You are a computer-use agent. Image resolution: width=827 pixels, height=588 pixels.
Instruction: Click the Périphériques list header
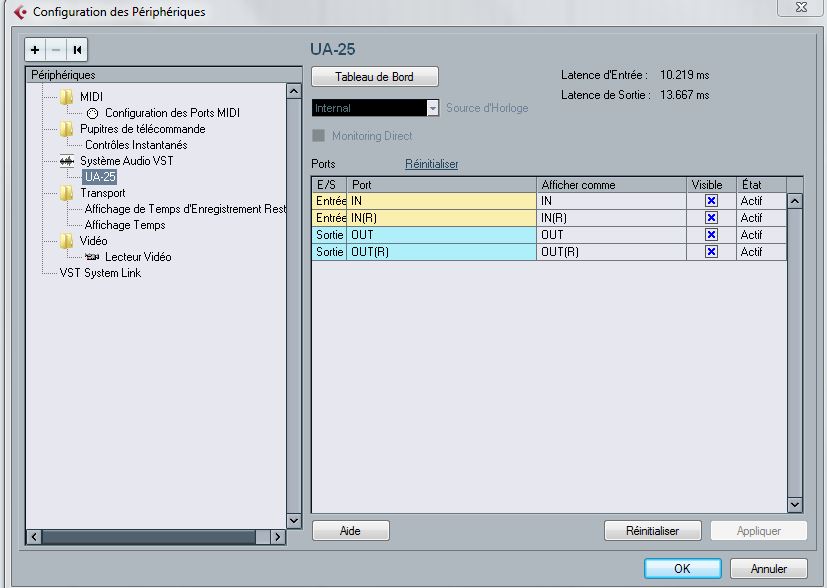(164, 75)
